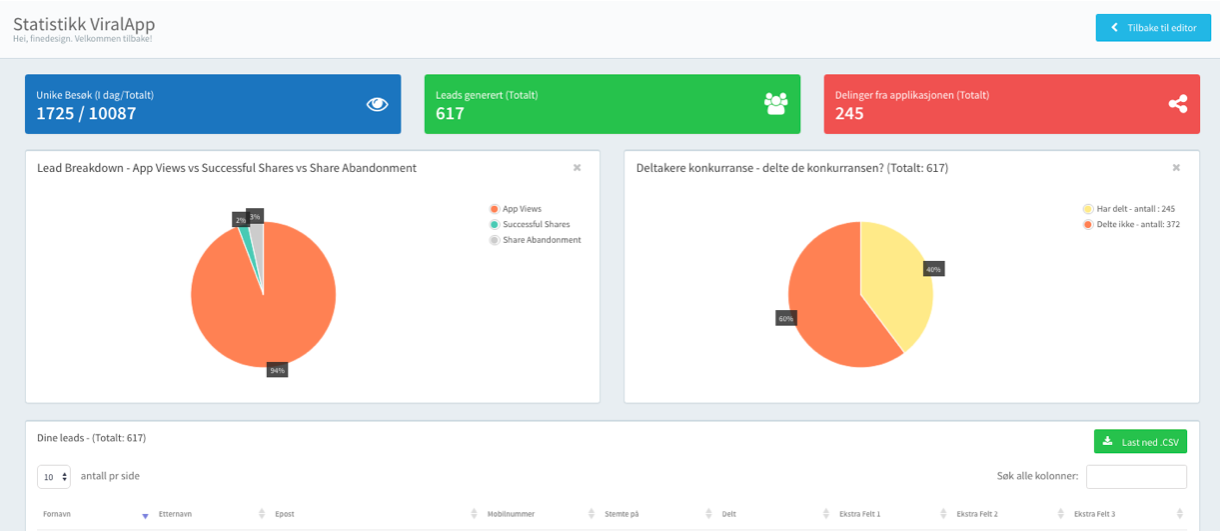Click the 245 shares value

point(849,114)
